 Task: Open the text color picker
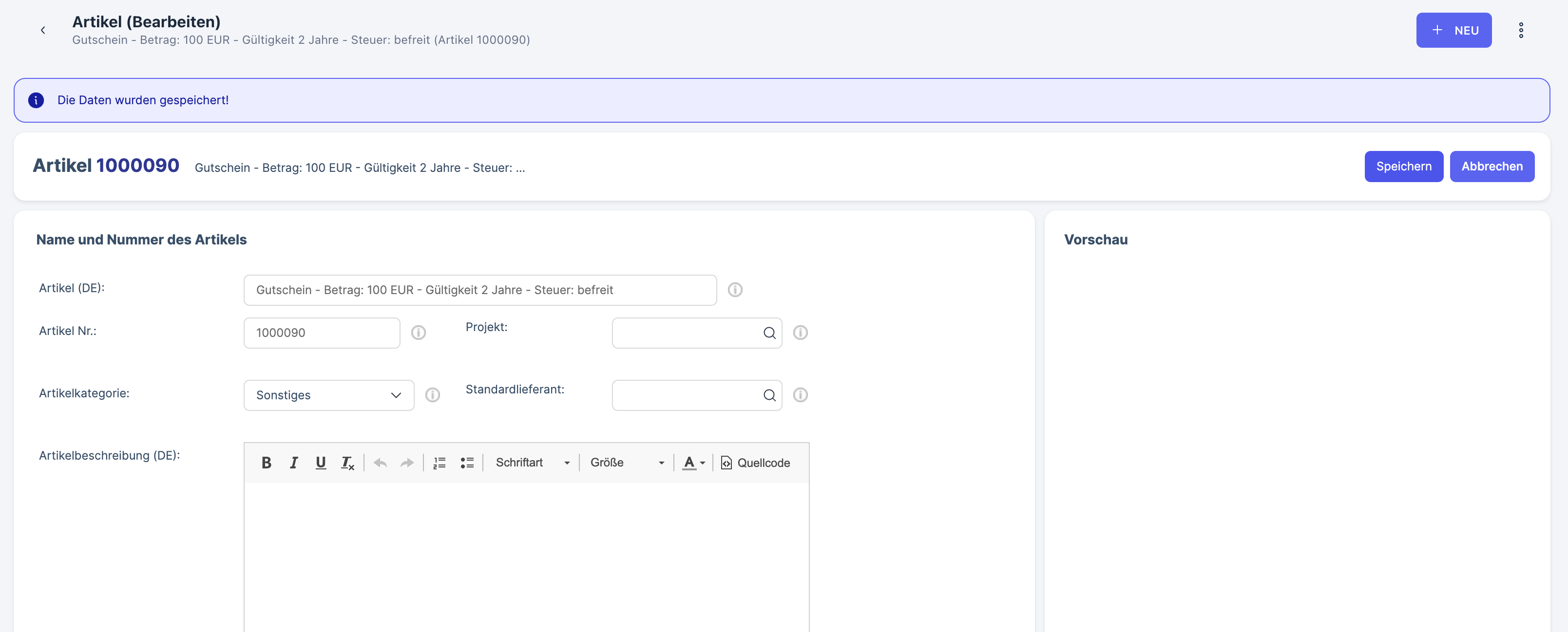[693, 463]
